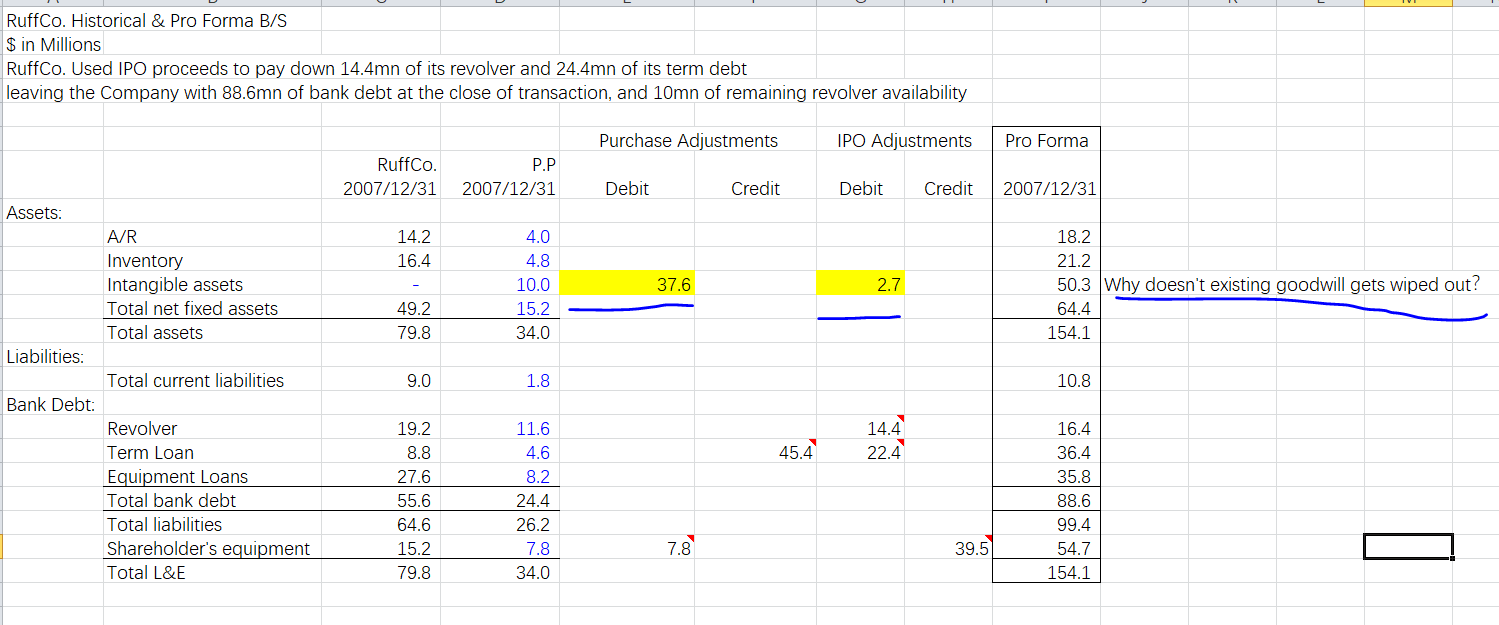Select P.P Inventory value 4.8
The height and width of the screenshot is (625, 1499).
tap(537, 260)
